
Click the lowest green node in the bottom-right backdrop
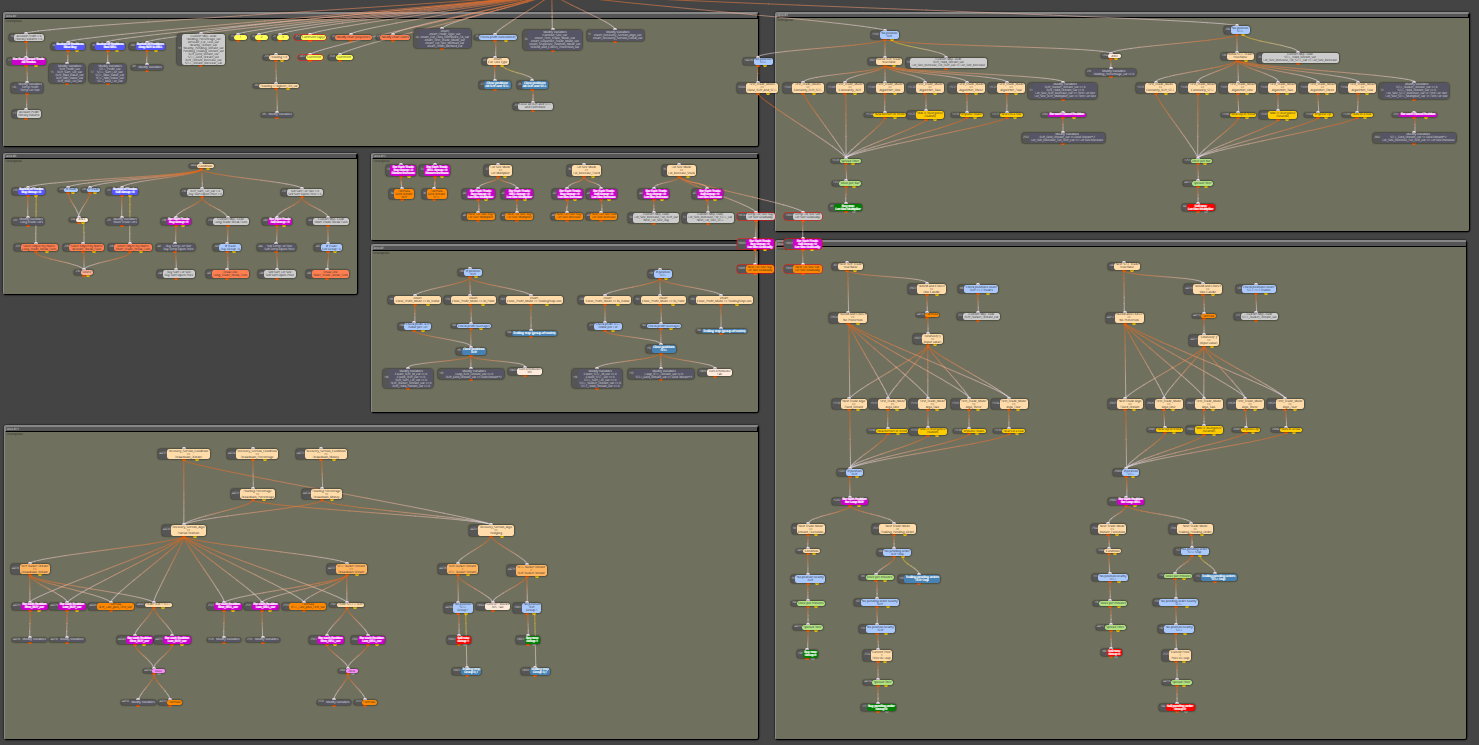[878, 707]
